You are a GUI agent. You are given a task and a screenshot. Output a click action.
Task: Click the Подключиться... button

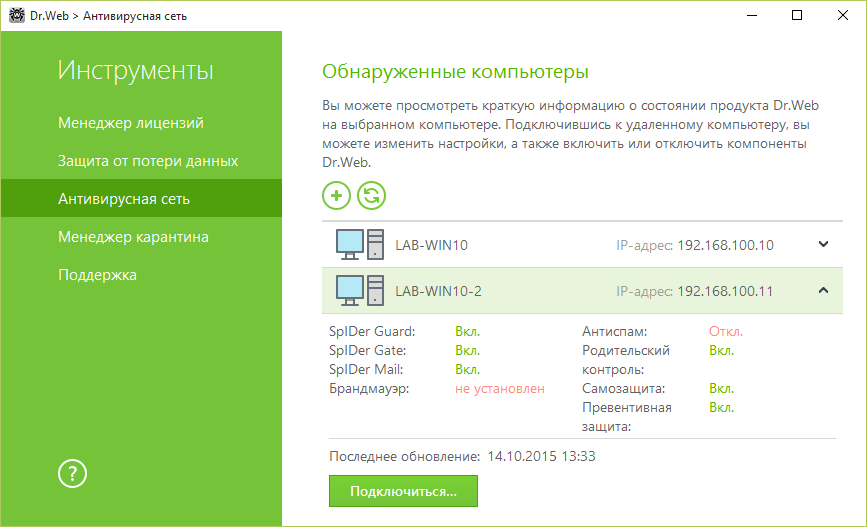[403, 491]
